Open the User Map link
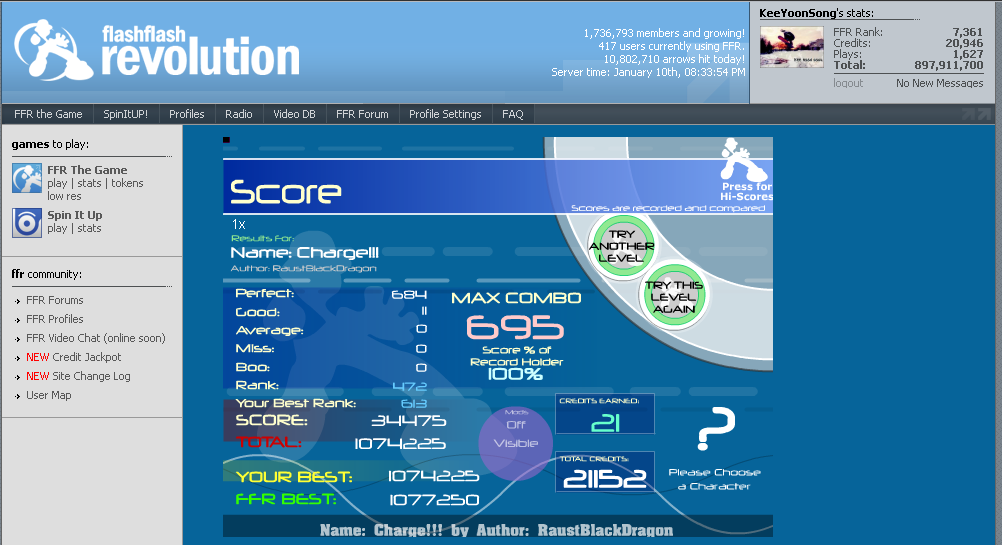This screenshot has height=545, width=1002. (x=48, y=395)
